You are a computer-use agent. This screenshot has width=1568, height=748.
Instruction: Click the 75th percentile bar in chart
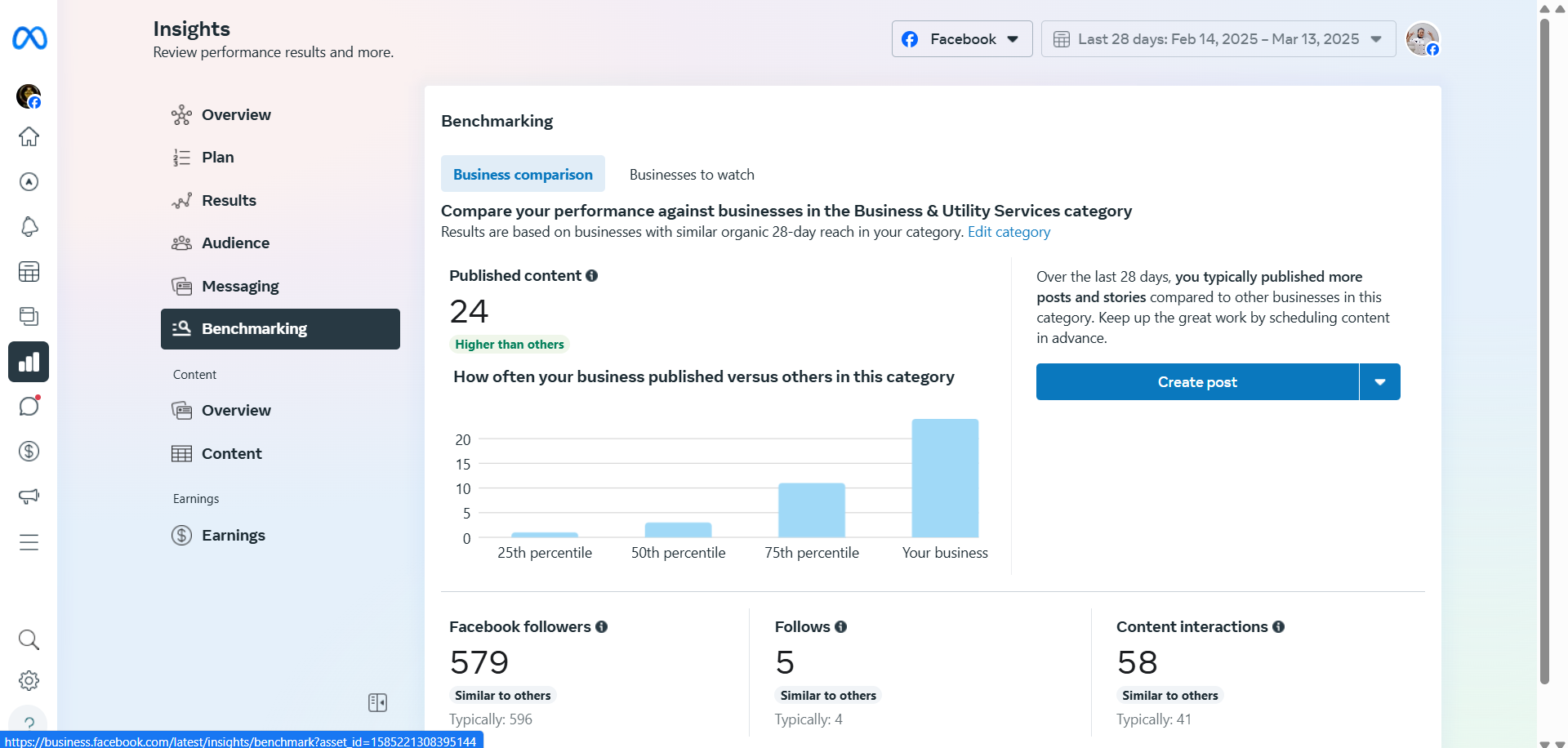[x=812, y=510]
